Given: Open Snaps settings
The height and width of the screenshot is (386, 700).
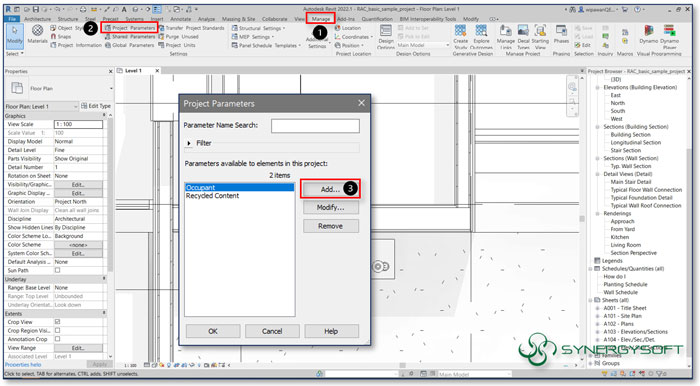Looking at the screenshot, I should [x=60, y=37].
